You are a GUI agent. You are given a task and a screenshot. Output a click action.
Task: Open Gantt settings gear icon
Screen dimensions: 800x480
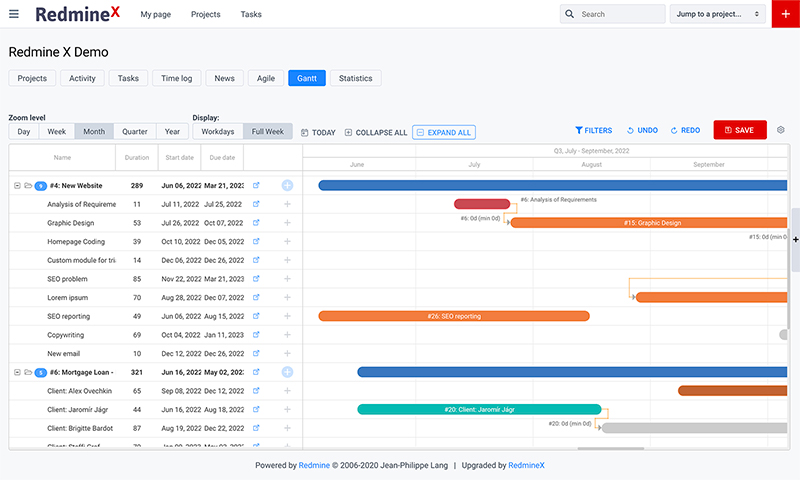[781, 130]
